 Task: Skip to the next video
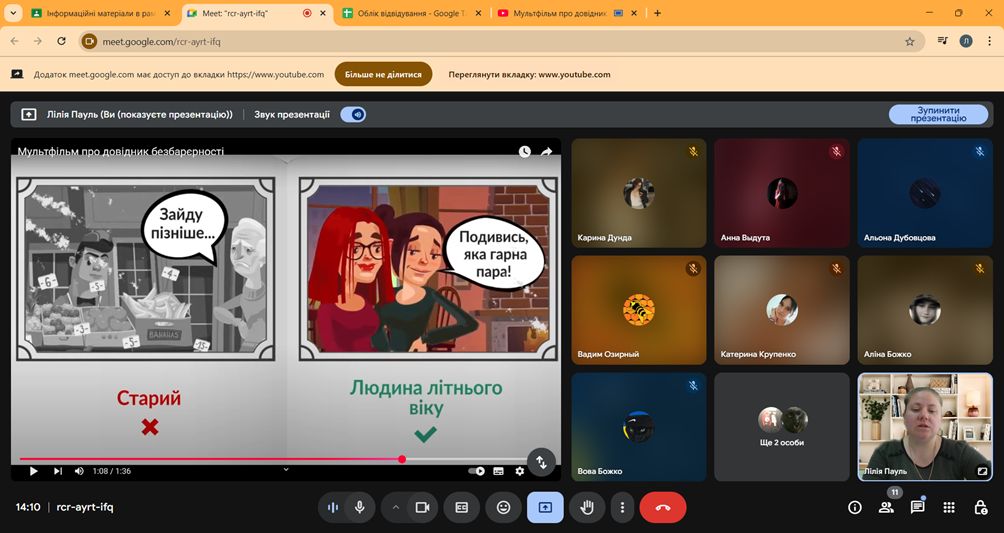pos(58,471)
